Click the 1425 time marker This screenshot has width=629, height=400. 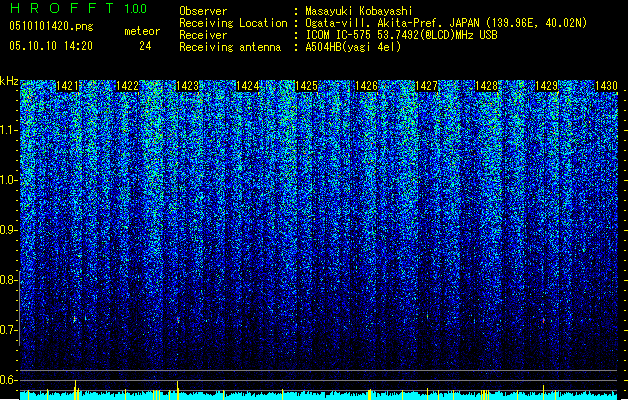click(306, 86)
